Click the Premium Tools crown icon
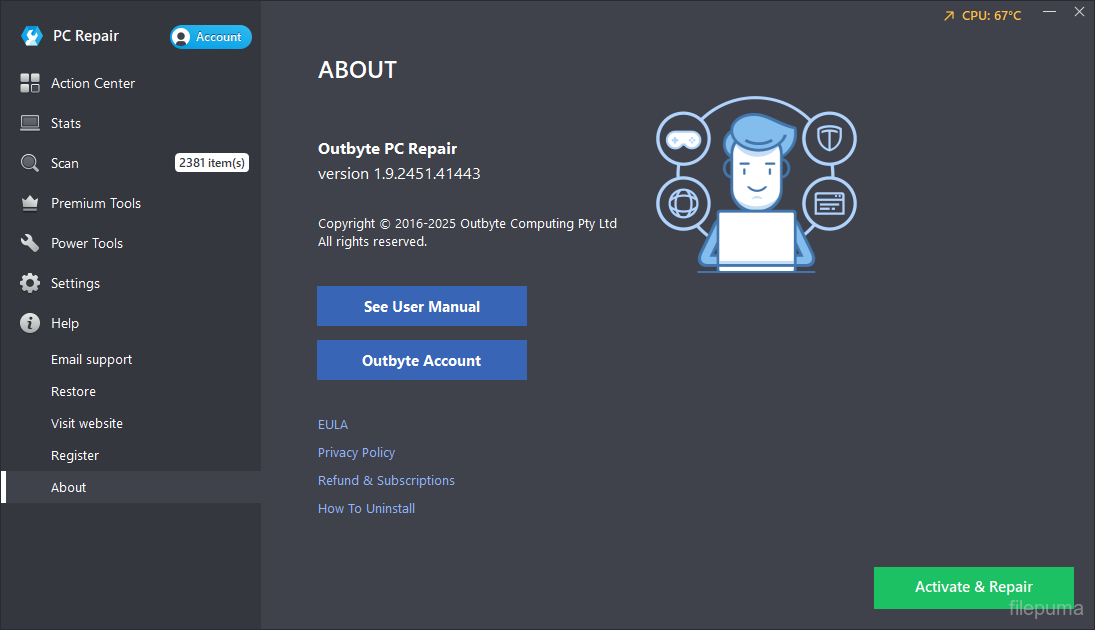The image size is (1095, 630). point(30,204)
